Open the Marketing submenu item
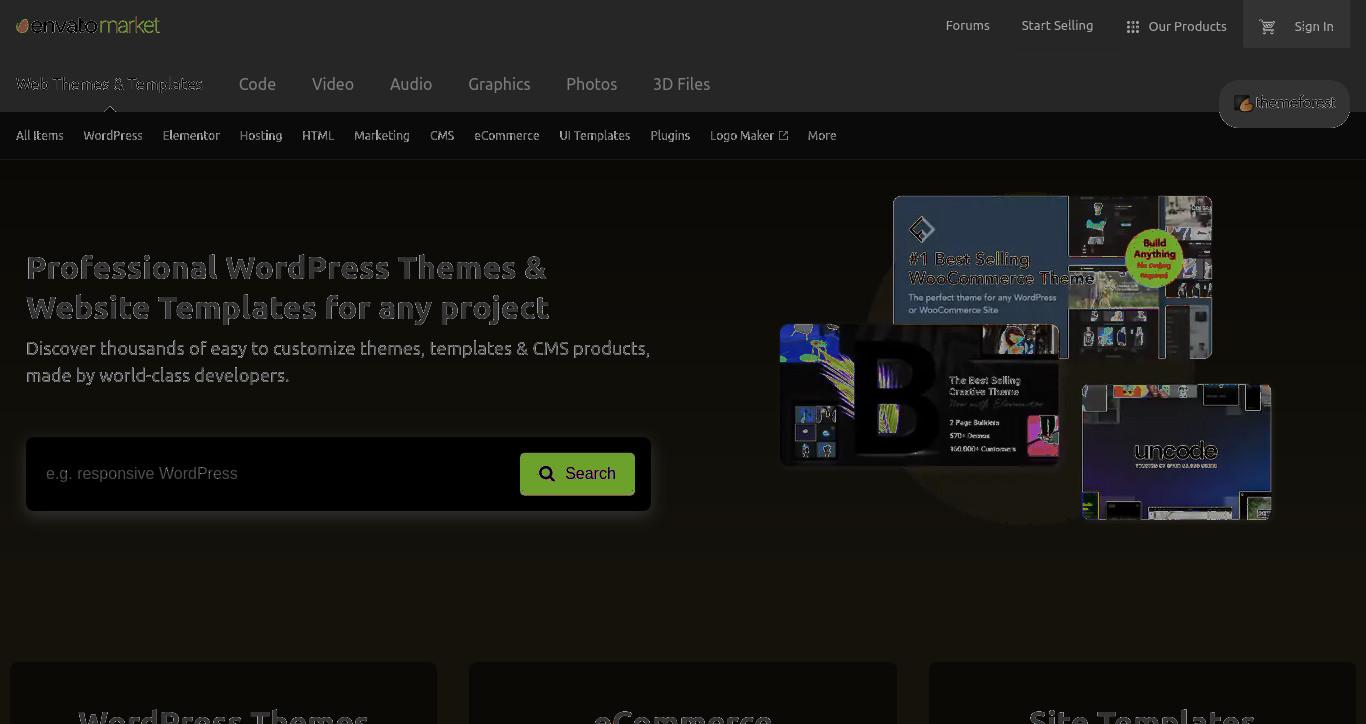The width and height of the screenshot is (1366, 724). tap(382, 136)
